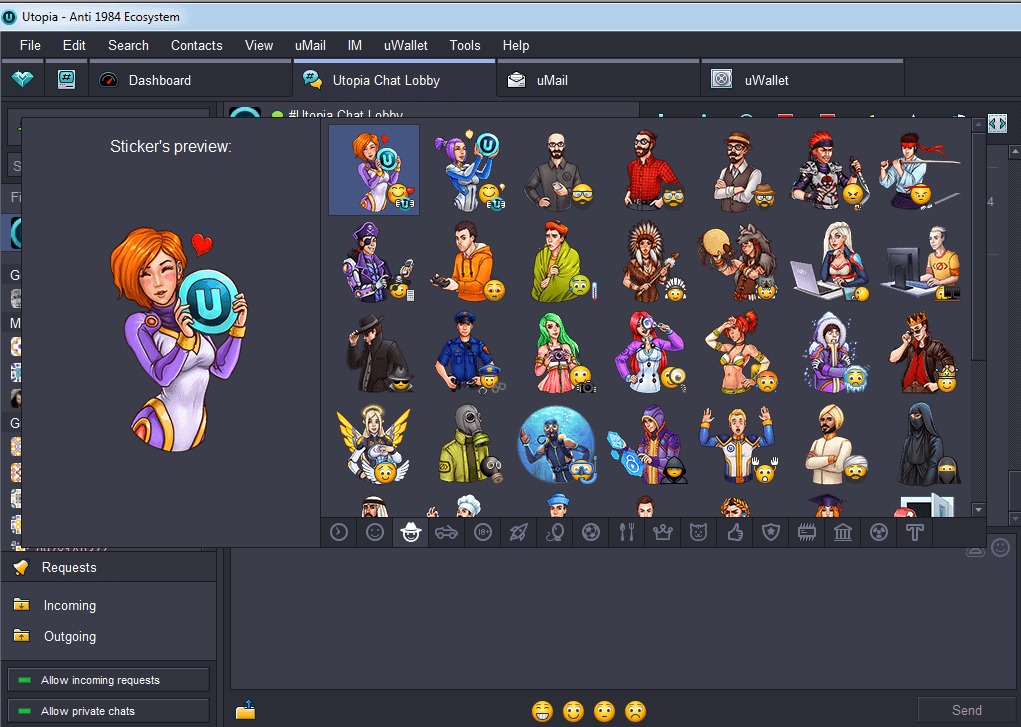Image resolution: width=1021 pixels, height=727 pixels.
Task: Toggle Allow private chats
Action: (x=109, y=711)
